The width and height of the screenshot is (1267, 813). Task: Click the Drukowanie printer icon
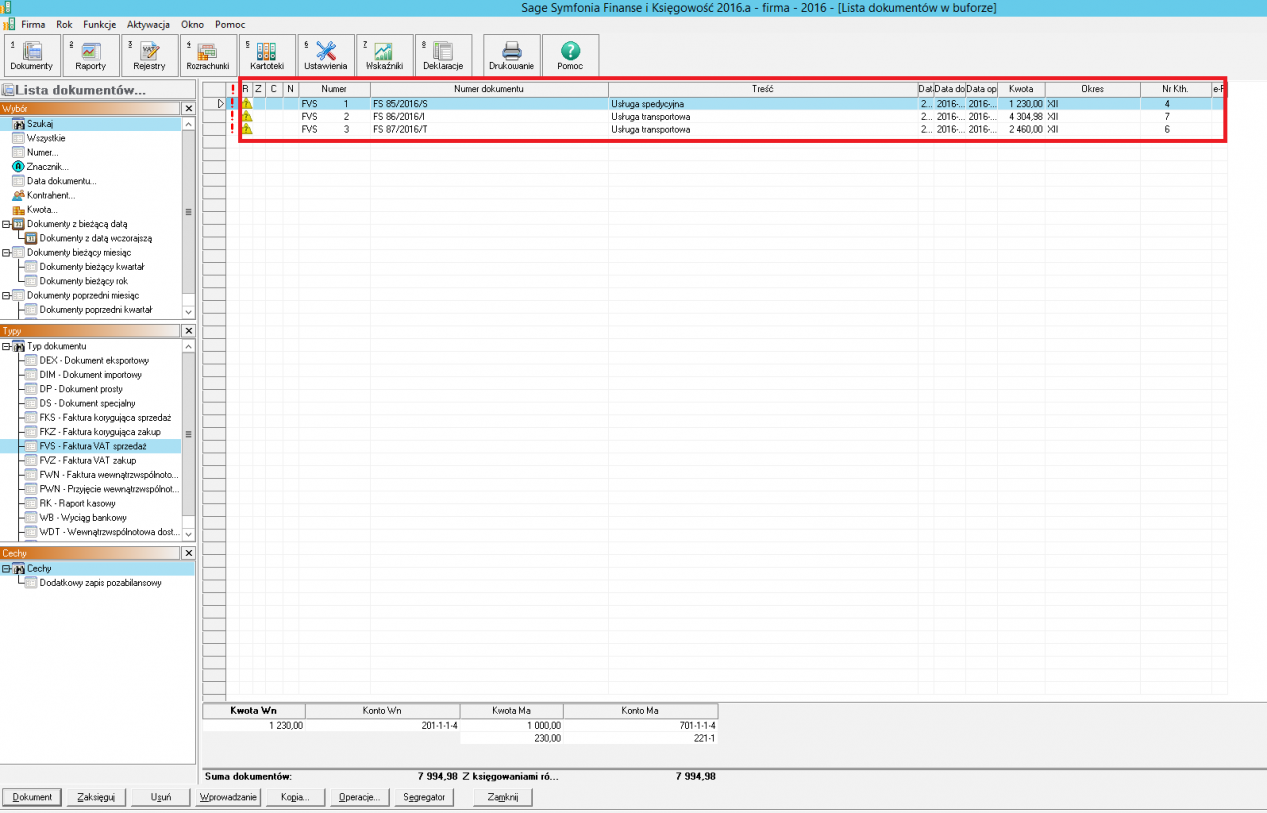511,55
